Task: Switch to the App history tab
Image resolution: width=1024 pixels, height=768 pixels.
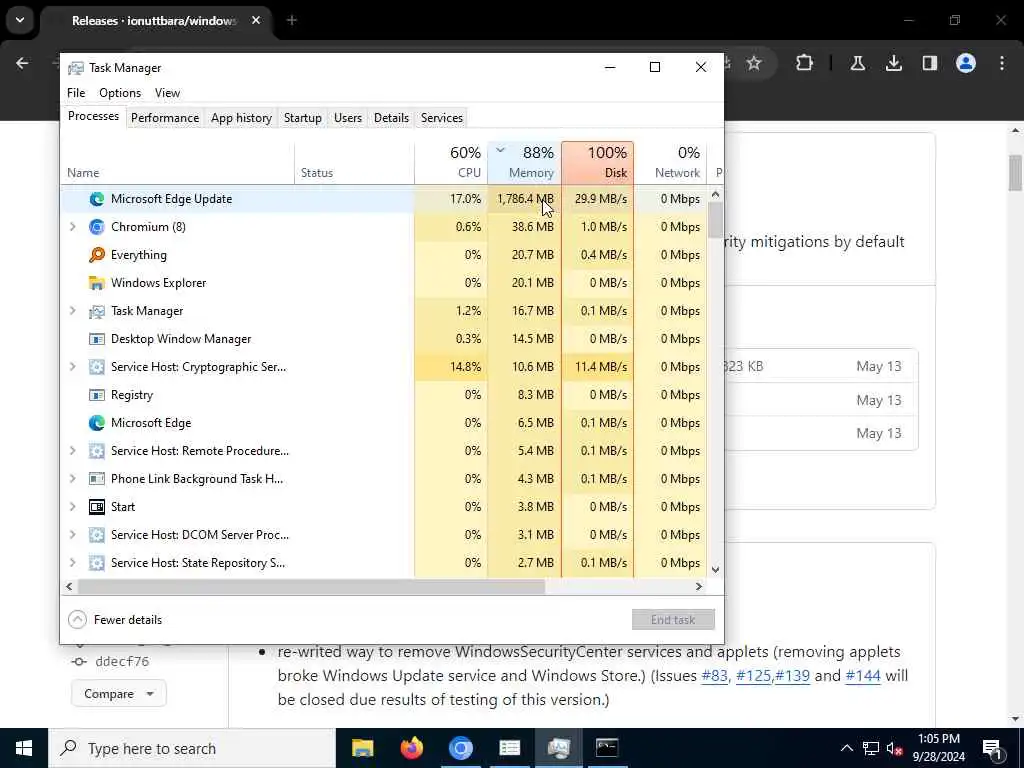Action: click(x=241, y=118)
